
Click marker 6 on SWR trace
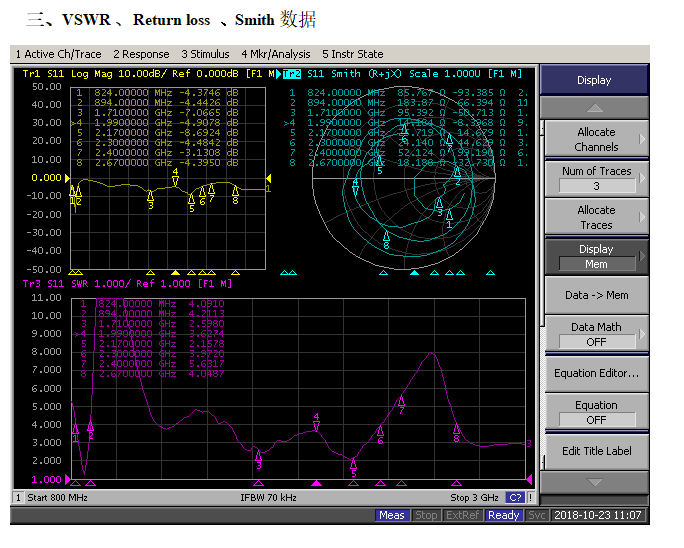coord(380,435)
